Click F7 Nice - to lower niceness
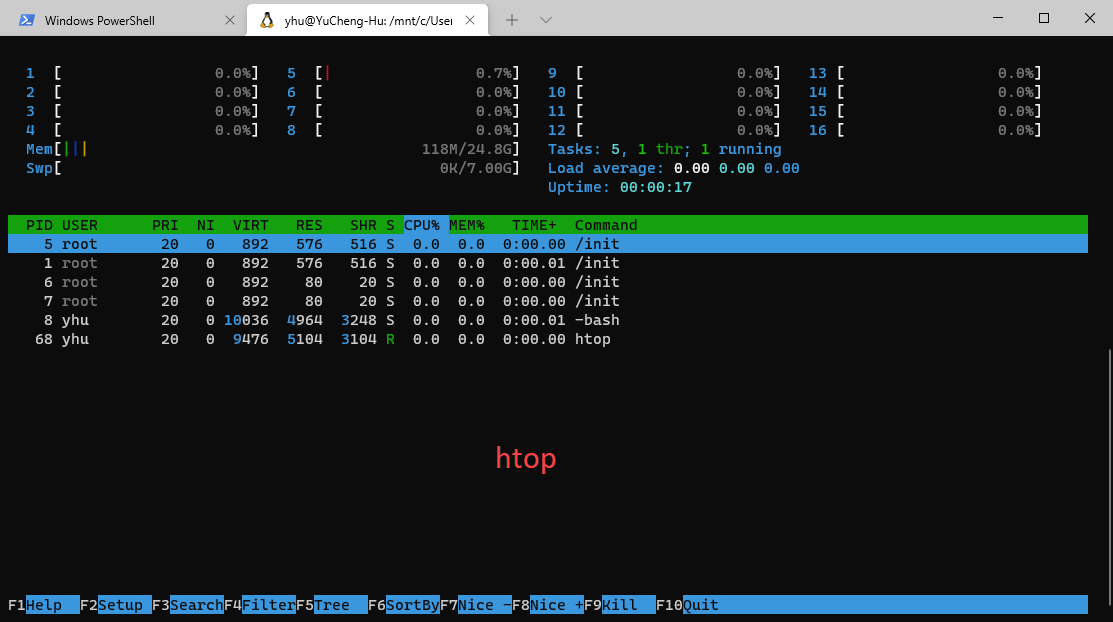 (476, 605)
